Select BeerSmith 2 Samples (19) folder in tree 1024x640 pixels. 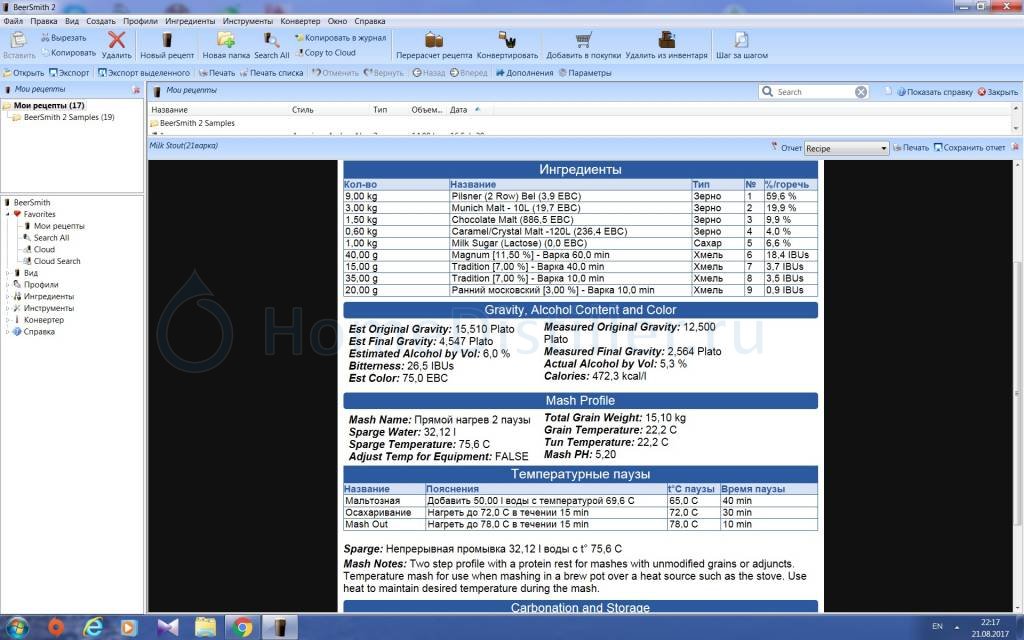[x=69, y=118]
